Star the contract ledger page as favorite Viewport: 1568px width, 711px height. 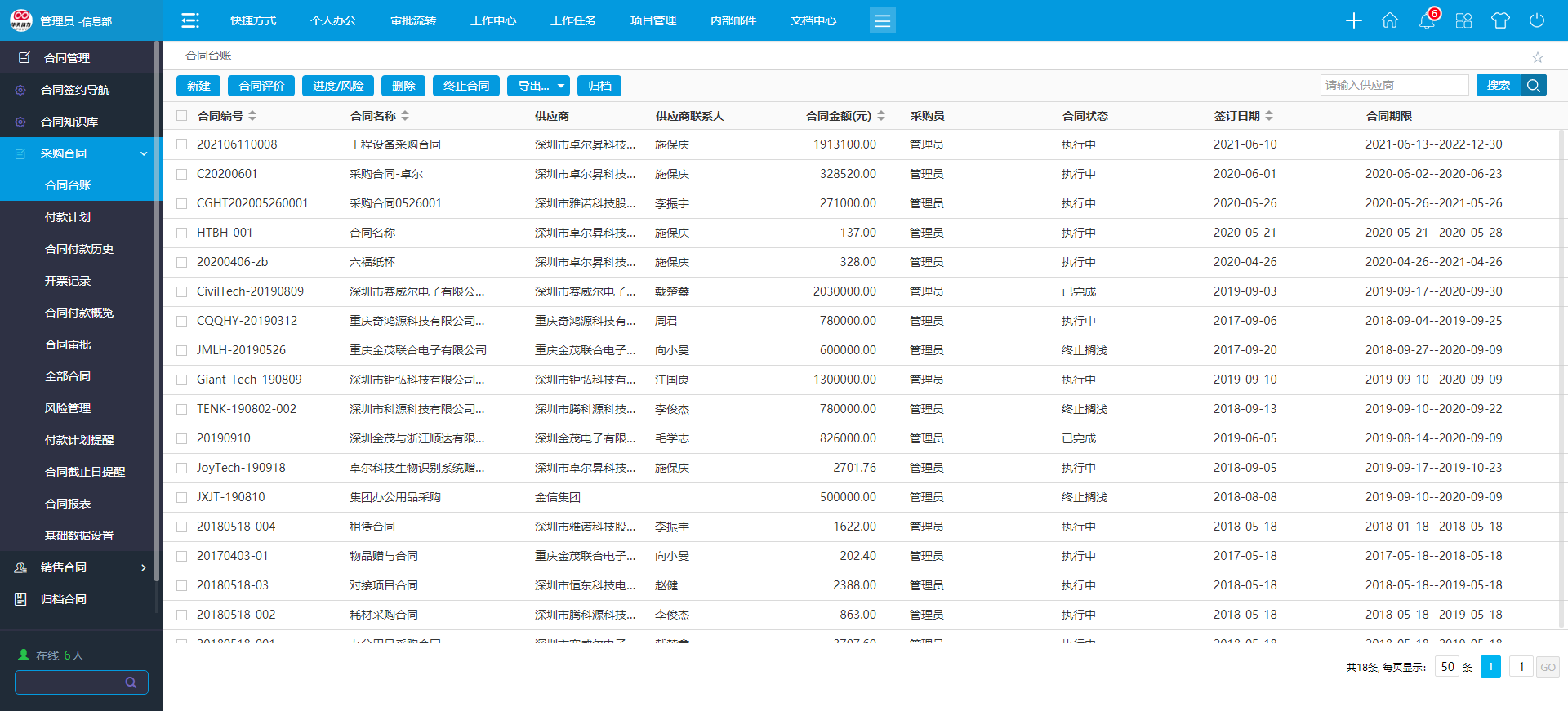coord(1538,57)
